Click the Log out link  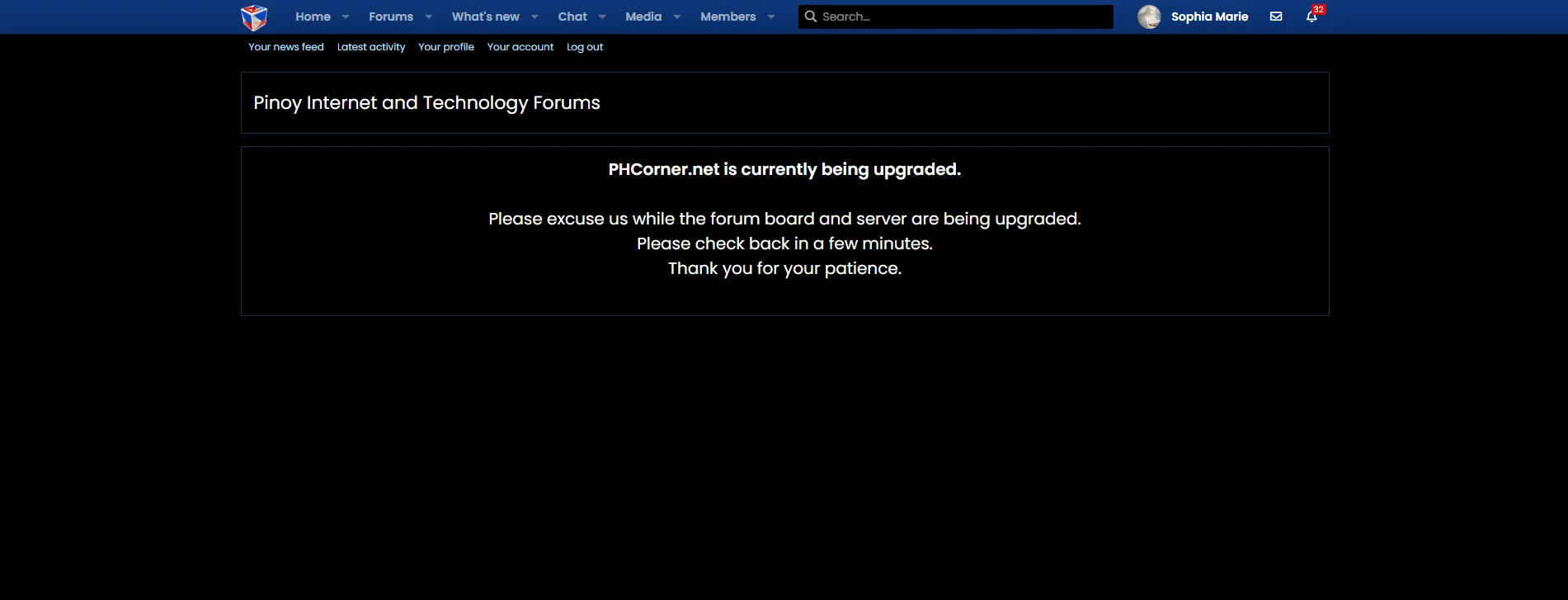pos(585,47)
